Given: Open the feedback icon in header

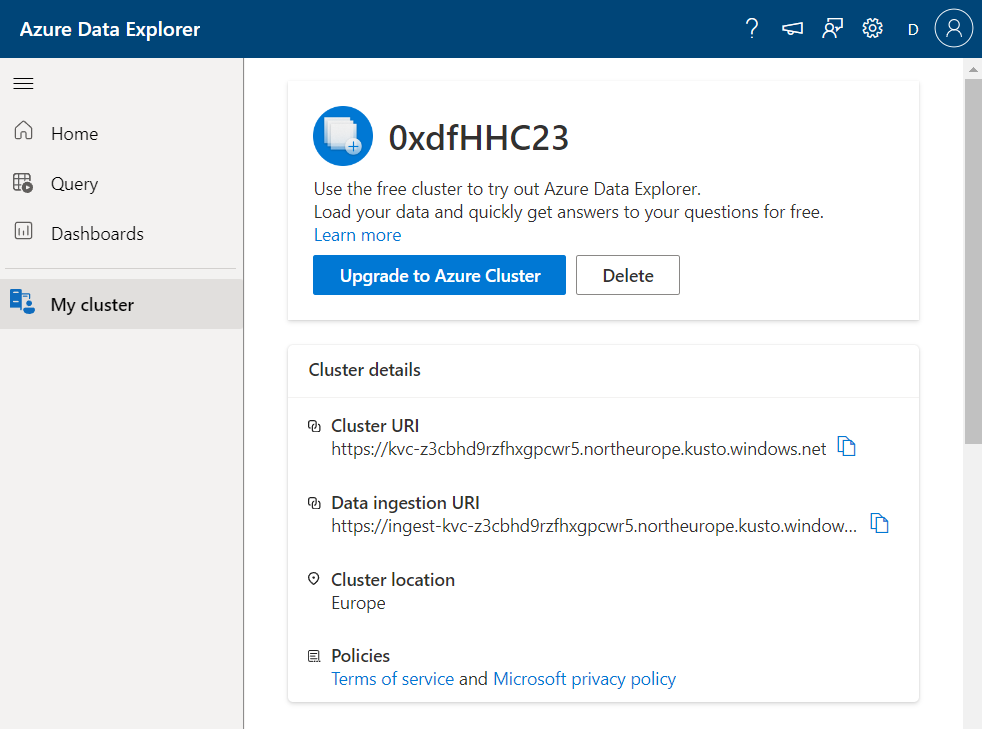Looking at the screenshot, I should [832, 29].
